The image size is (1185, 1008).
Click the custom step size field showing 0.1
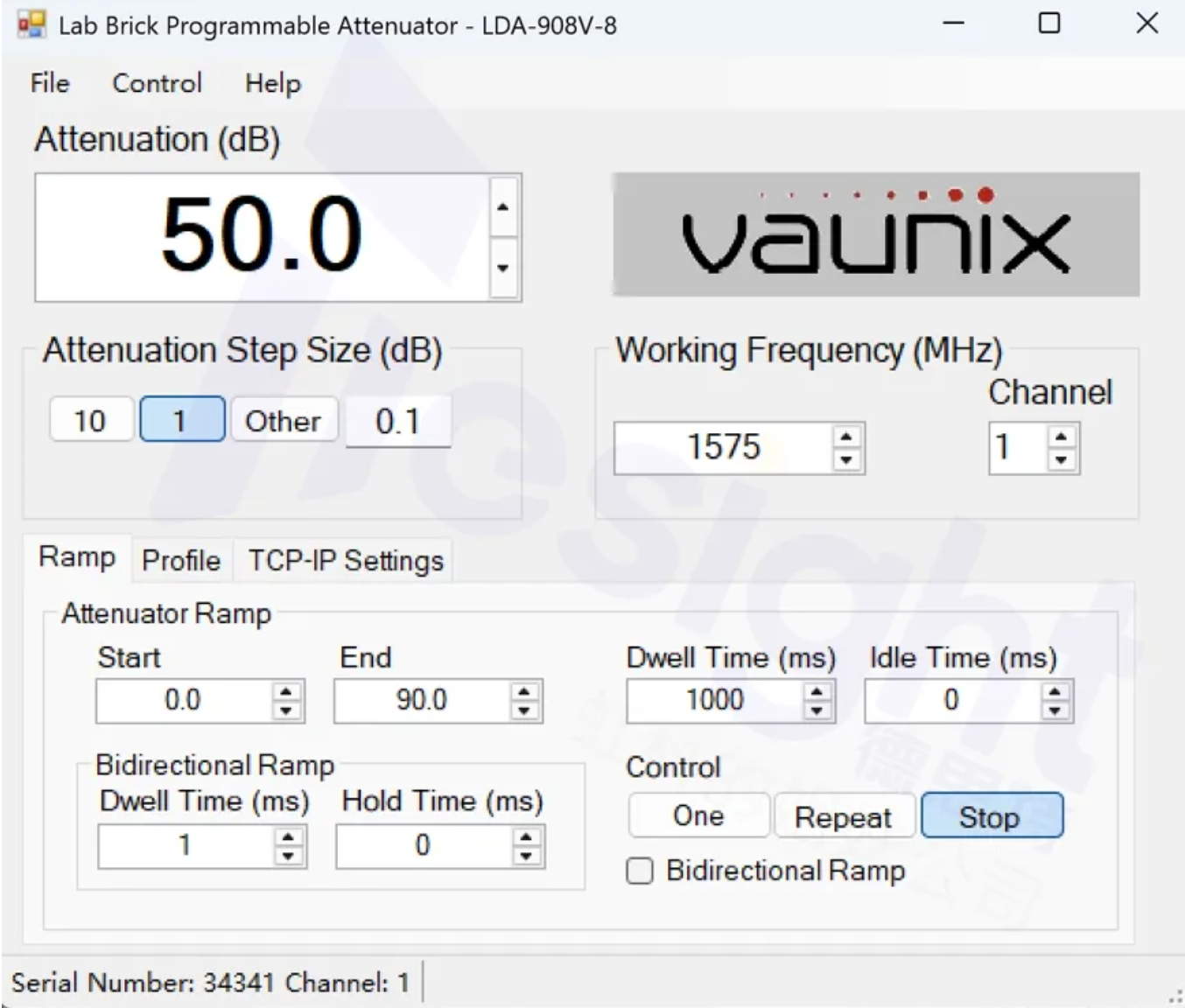398,421
